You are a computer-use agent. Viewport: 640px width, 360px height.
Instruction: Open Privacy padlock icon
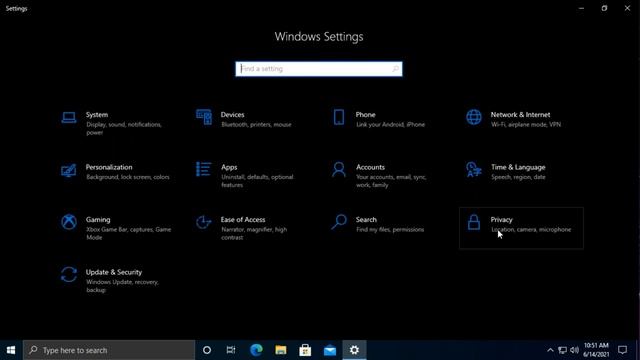pyautogui.click(x=474, y=222)
